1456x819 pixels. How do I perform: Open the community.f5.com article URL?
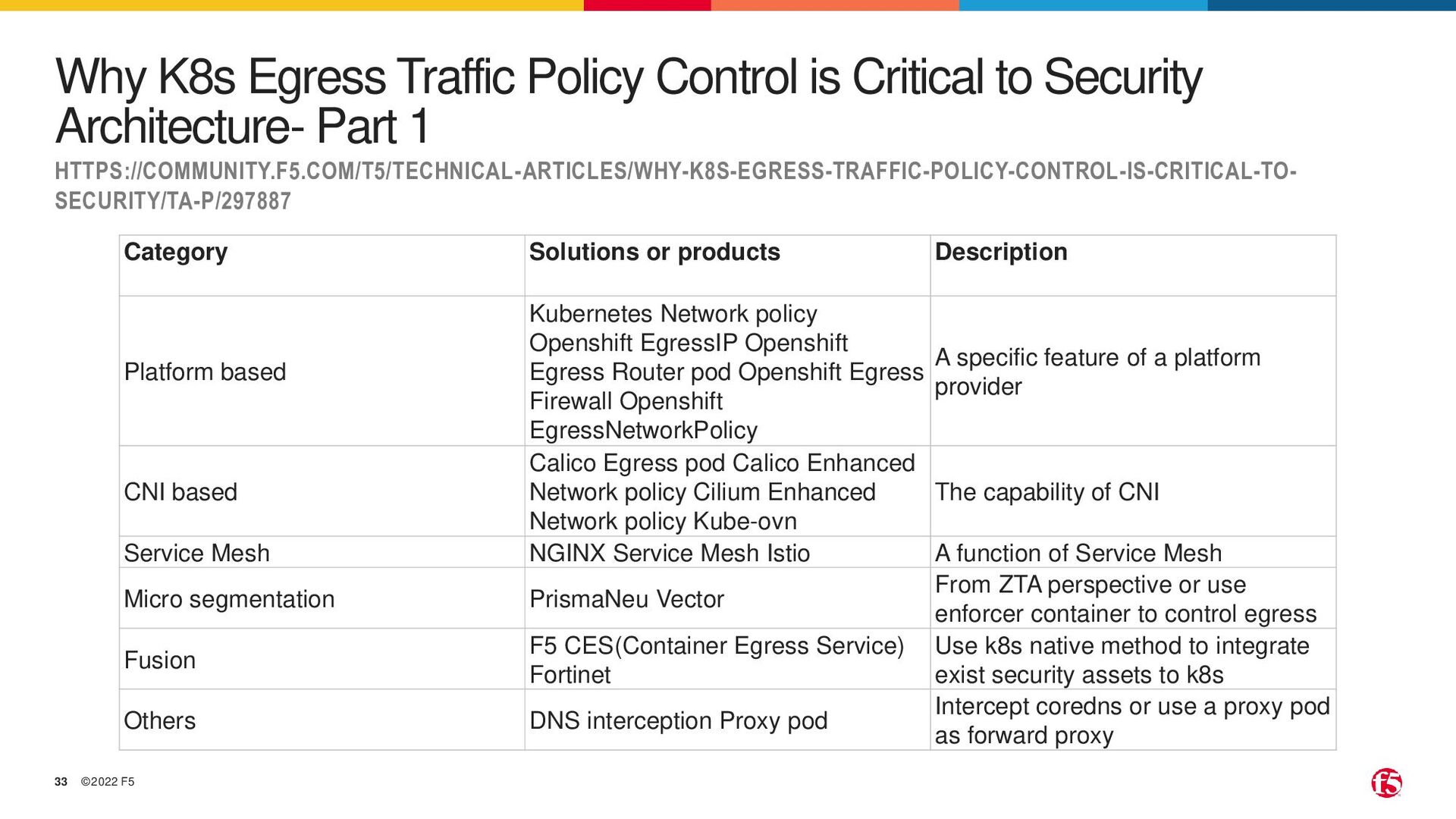click(676, 186)
